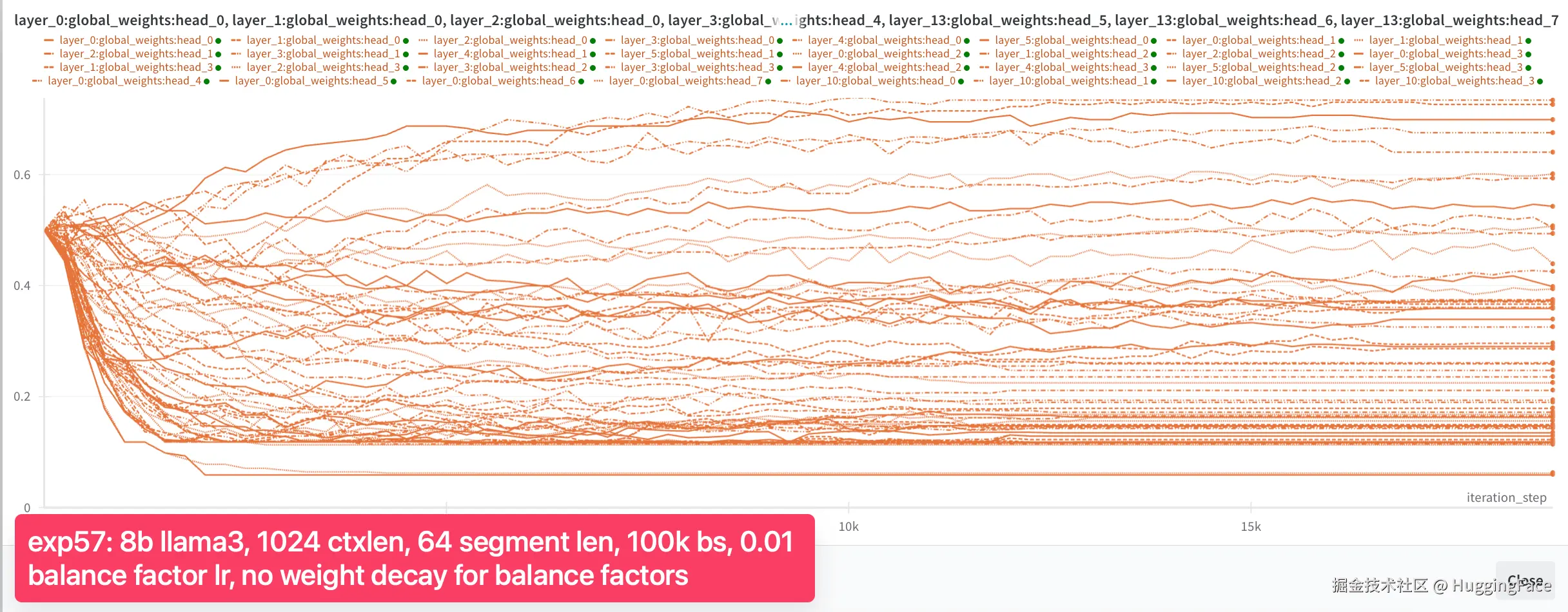Click green dot after layer_10:global_weights:head_3
The image size is (1568, 612).
tap(1540, 81)
